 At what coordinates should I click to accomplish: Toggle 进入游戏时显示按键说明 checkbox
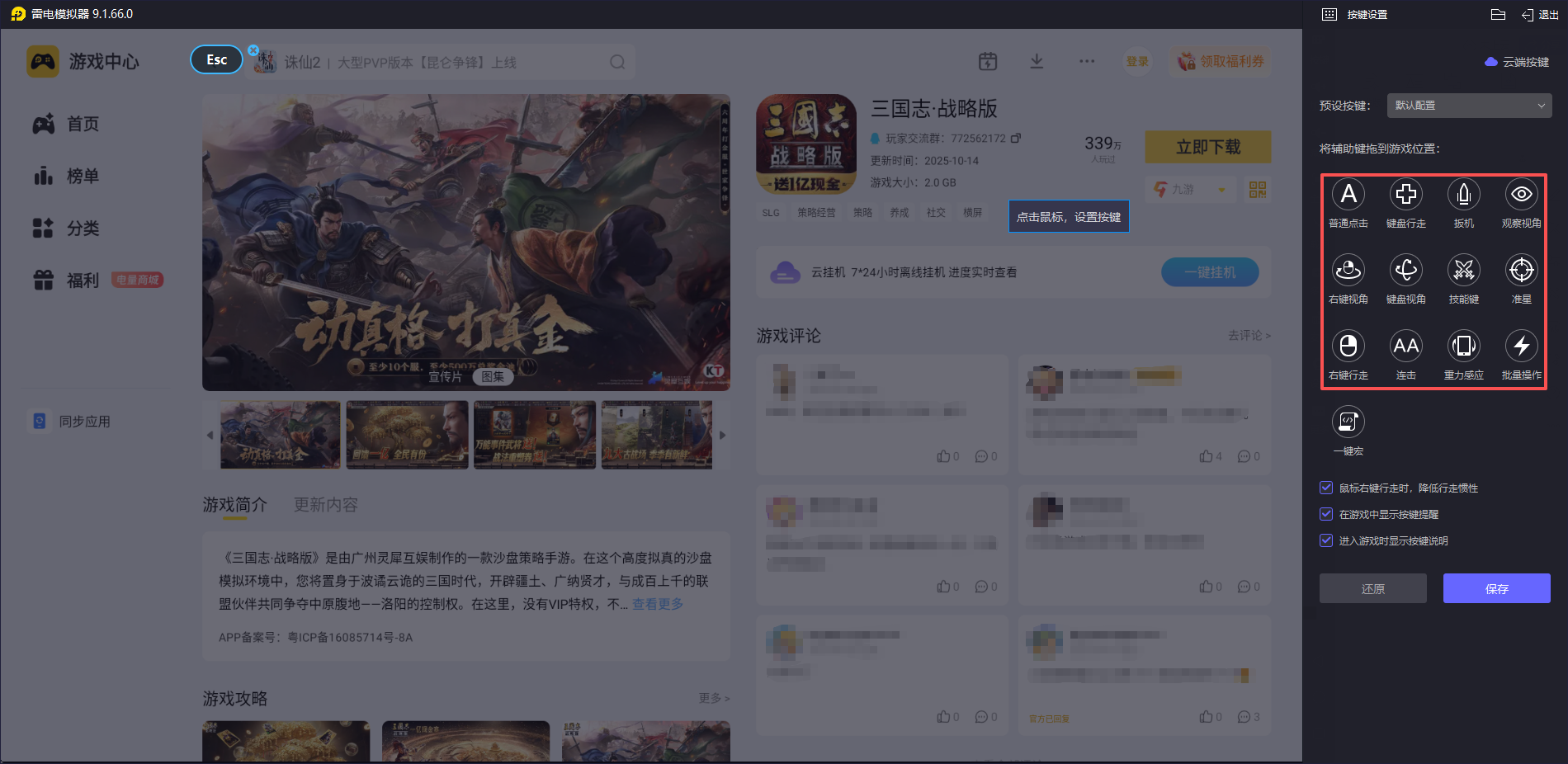click(x=1326, y=540)
